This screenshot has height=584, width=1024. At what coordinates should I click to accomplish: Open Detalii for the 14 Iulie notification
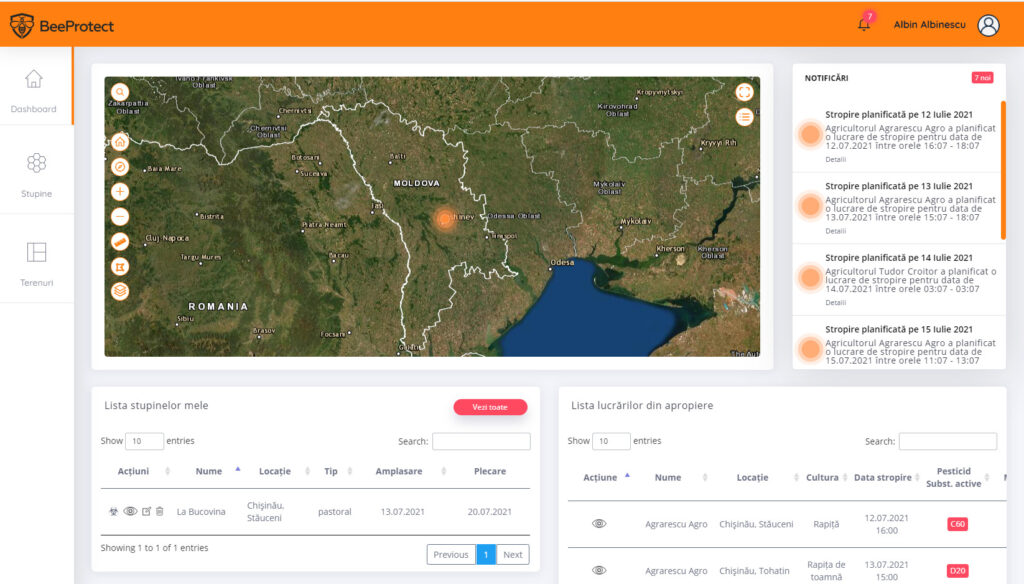coord(835,302)
